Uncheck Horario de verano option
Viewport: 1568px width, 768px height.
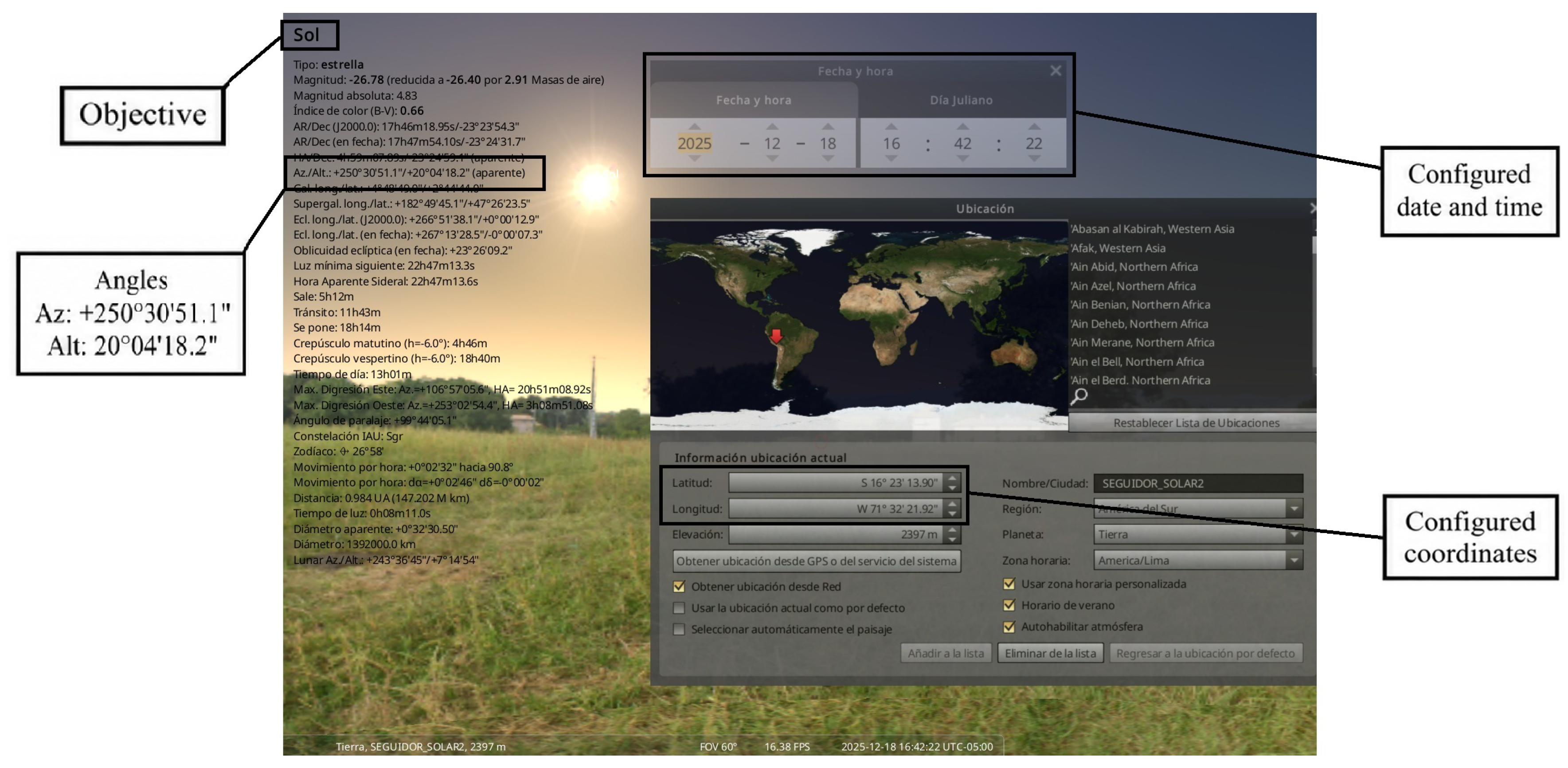tap(1009, 605)
